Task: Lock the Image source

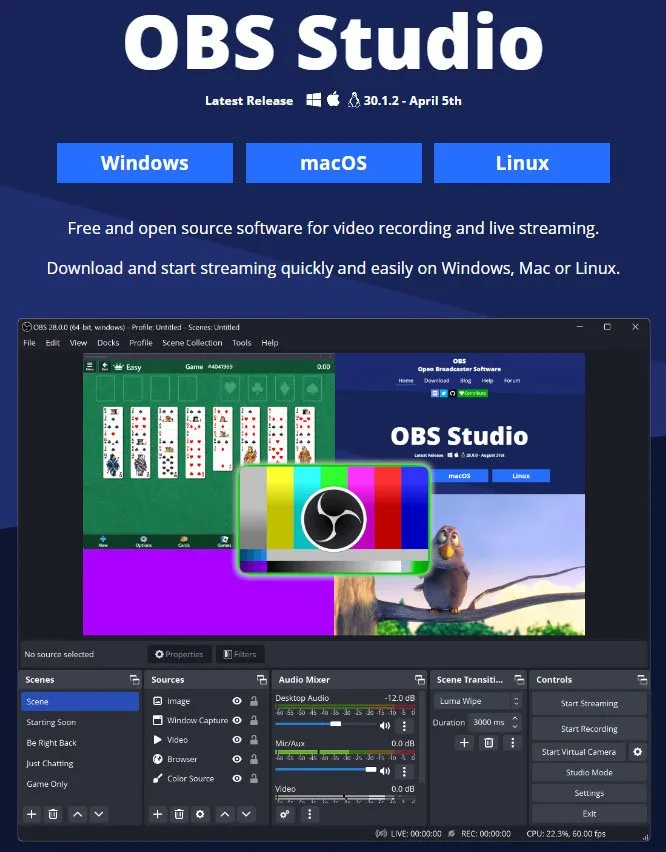Action: (x=254, y=701)
